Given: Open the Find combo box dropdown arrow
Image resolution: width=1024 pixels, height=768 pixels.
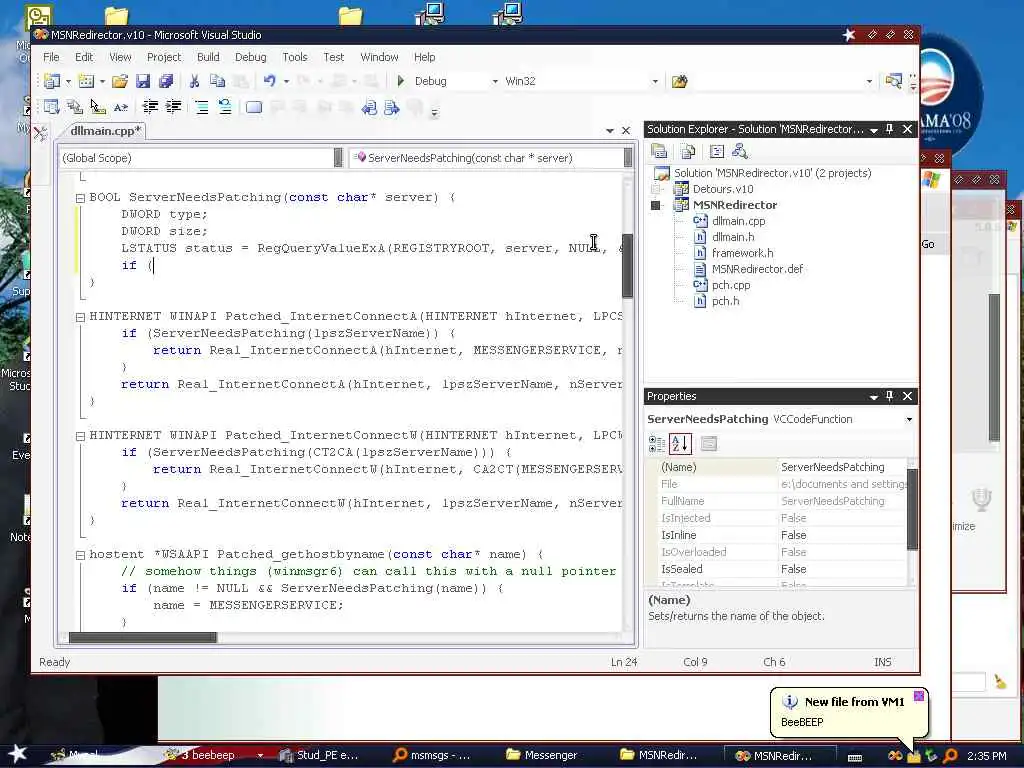Looking at the screenshot, I should 869,82.
